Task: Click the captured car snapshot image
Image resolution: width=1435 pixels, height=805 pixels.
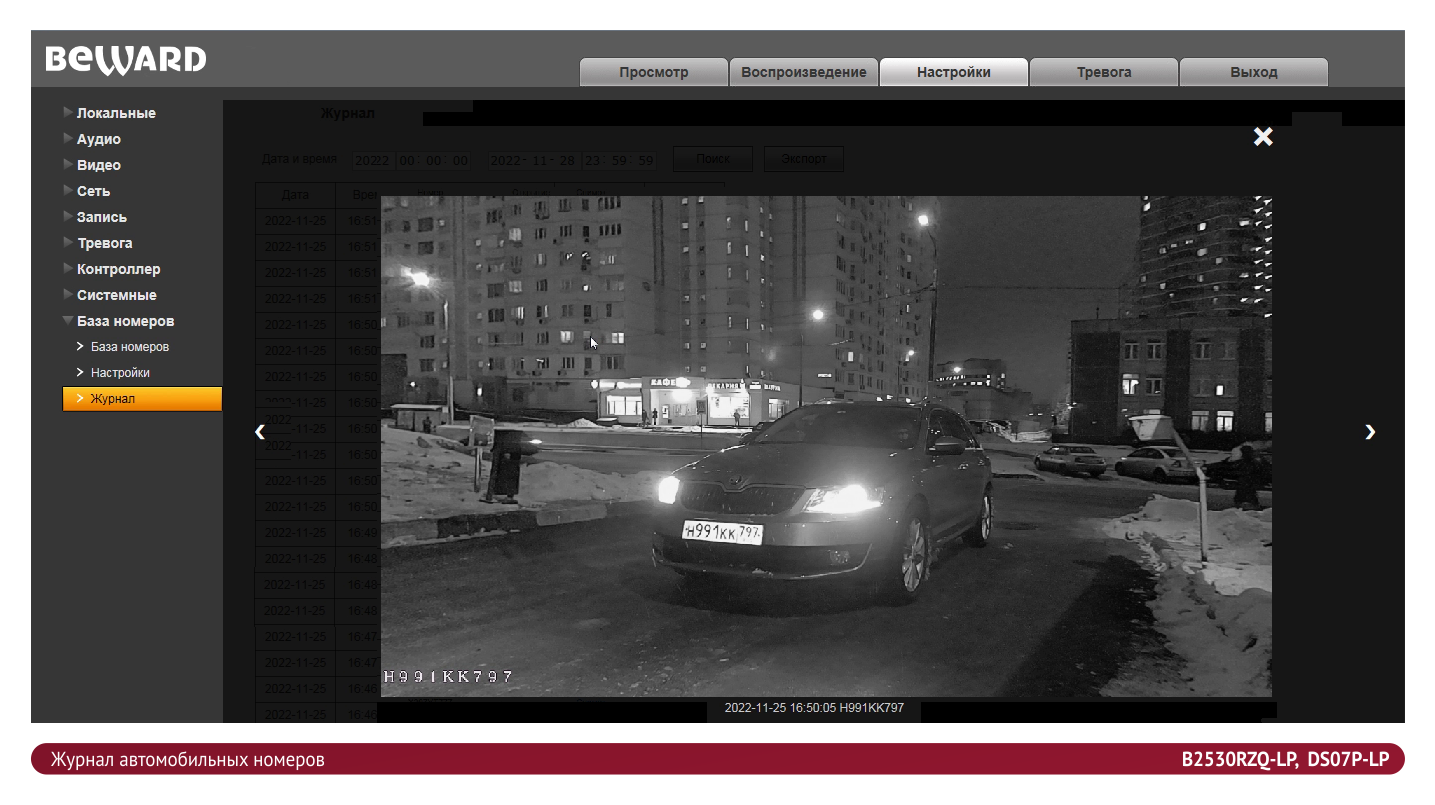Action: (826, 446)
